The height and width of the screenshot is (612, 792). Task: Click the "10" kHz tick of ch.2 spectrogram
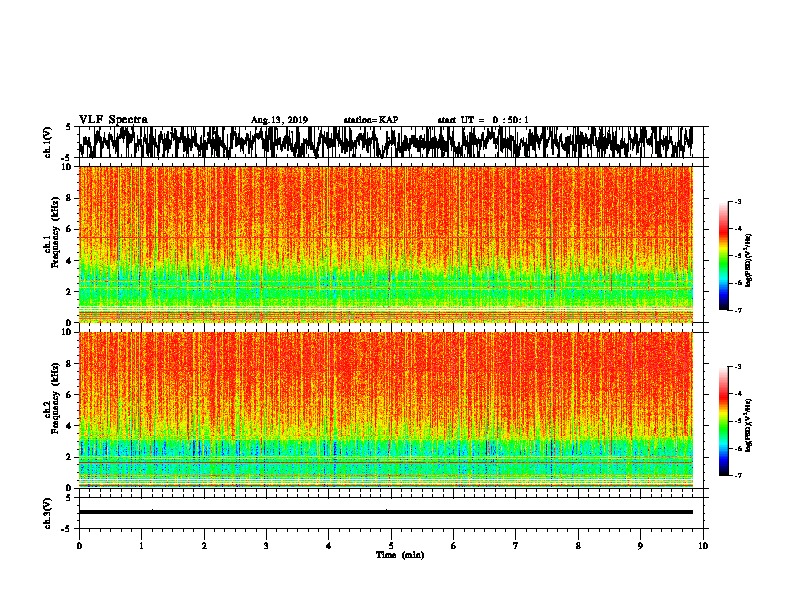pos(66,332)
